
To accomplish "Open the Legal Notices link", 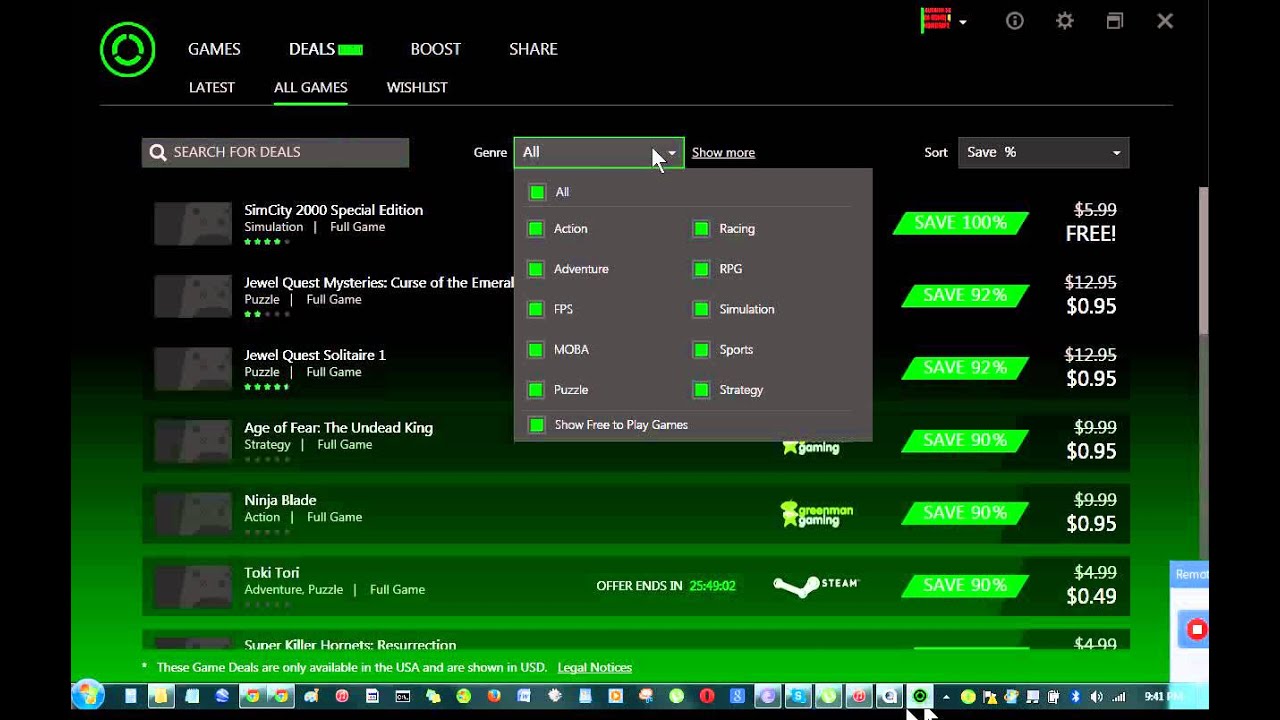I will coord(594,667).
